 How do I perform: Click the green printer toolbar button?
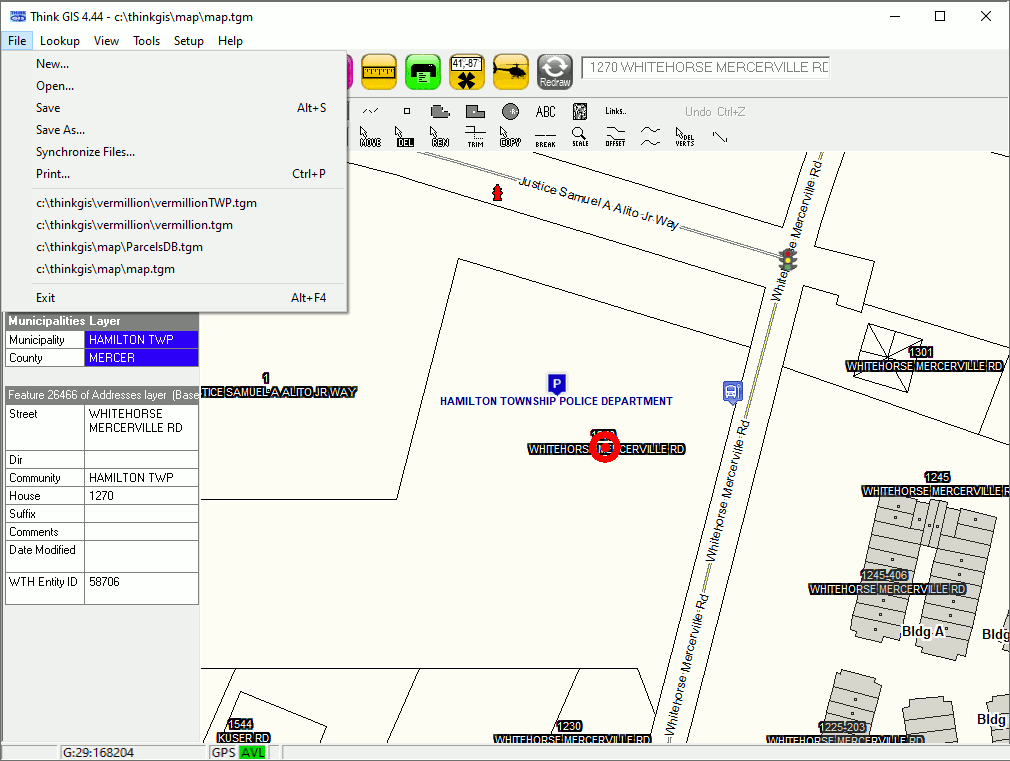pyautogui.click(x=423, y=72)
